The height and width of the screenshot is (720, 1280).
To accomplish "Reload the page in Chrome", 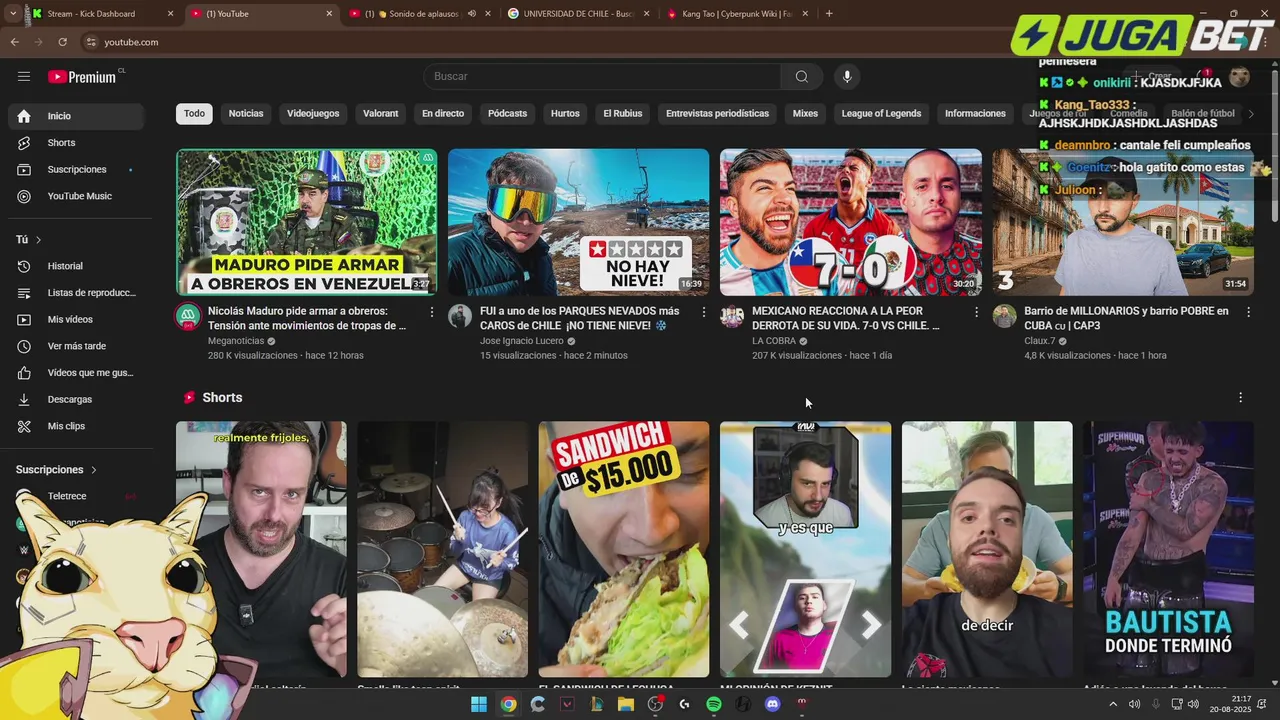I will pos(62,42).
